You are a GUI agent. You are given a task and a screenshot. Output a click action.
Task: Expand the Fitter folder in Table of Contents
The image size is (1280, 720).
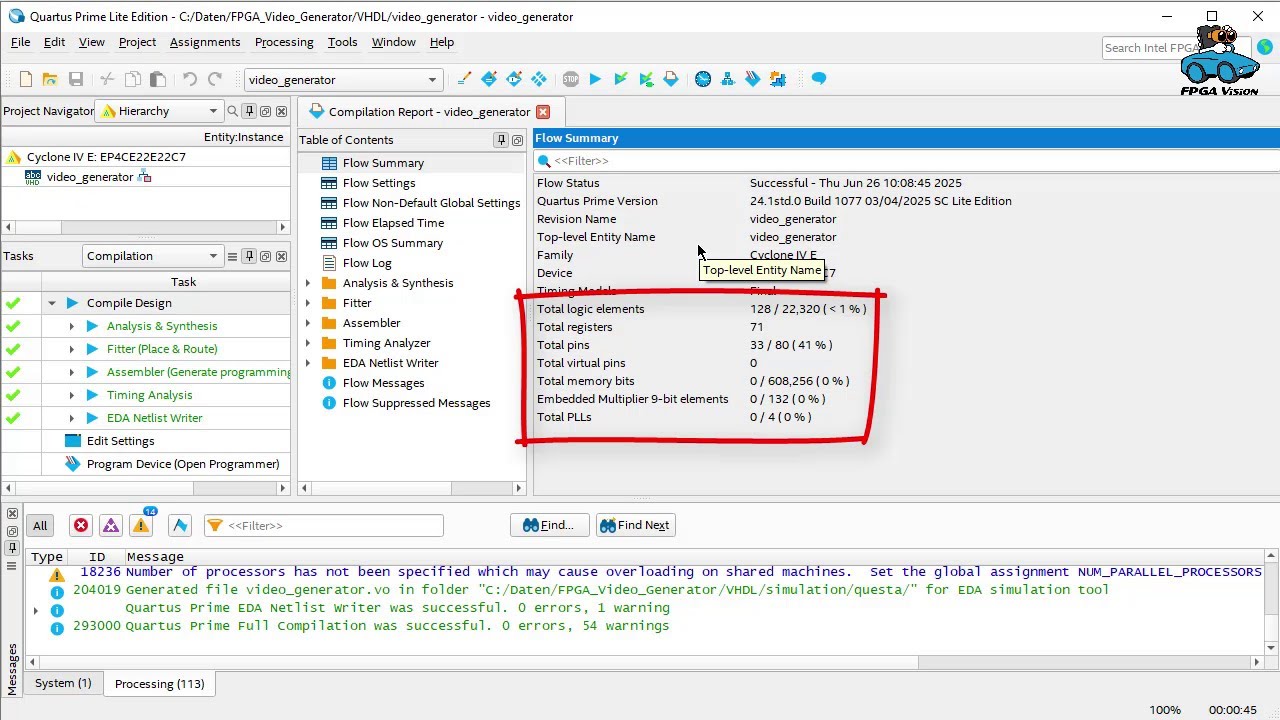click(308, 303)
